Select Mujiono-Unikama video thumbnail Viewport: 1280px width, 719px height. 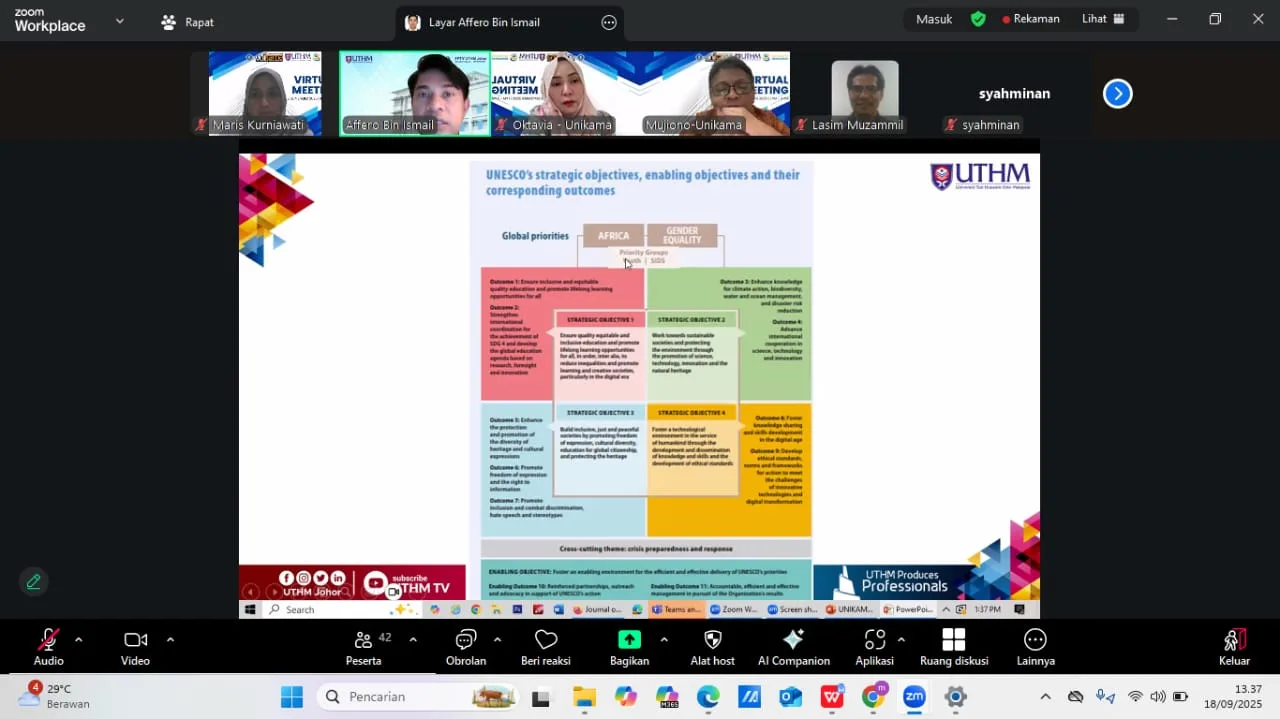[x=715, y=94]
